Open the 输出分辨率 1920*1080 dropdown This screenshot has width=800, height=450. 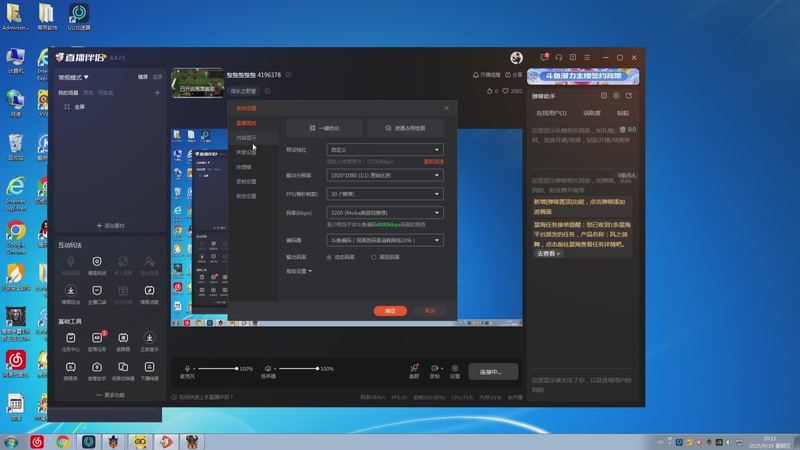click(x=385, y=176)
